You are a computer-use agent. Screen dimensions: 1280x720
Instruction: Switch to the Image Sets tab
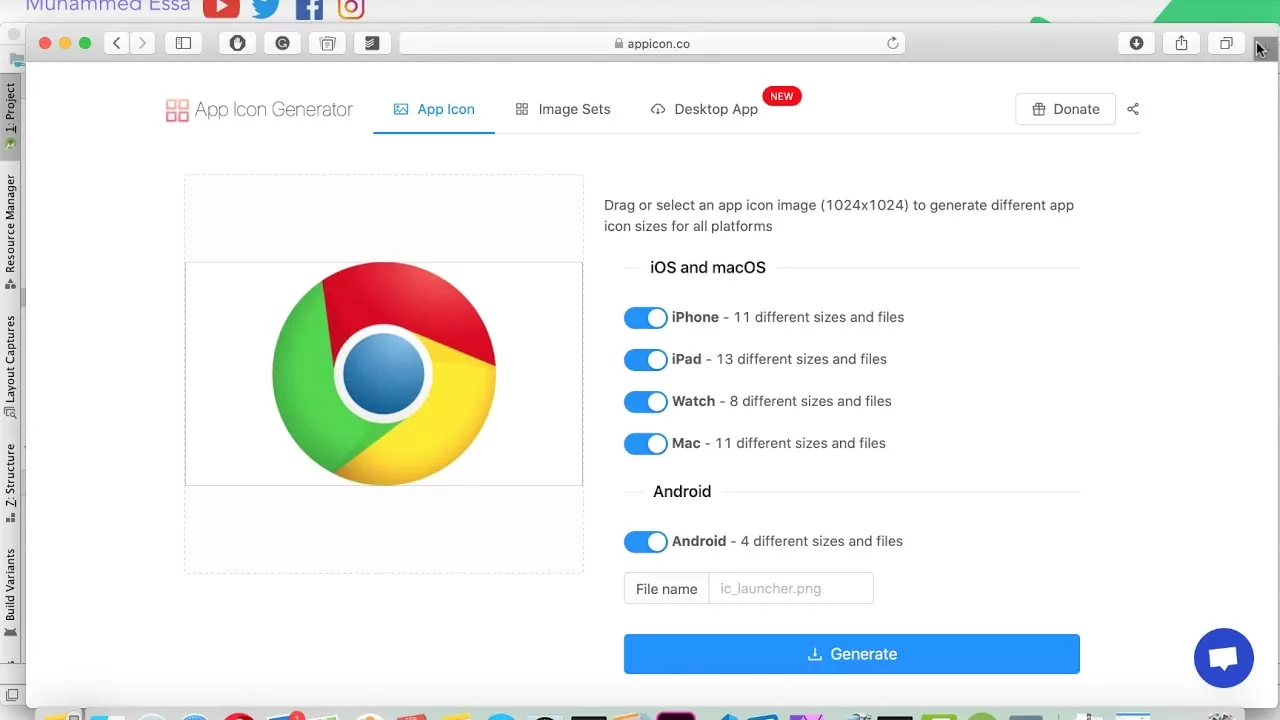click(x=563, y=109)
